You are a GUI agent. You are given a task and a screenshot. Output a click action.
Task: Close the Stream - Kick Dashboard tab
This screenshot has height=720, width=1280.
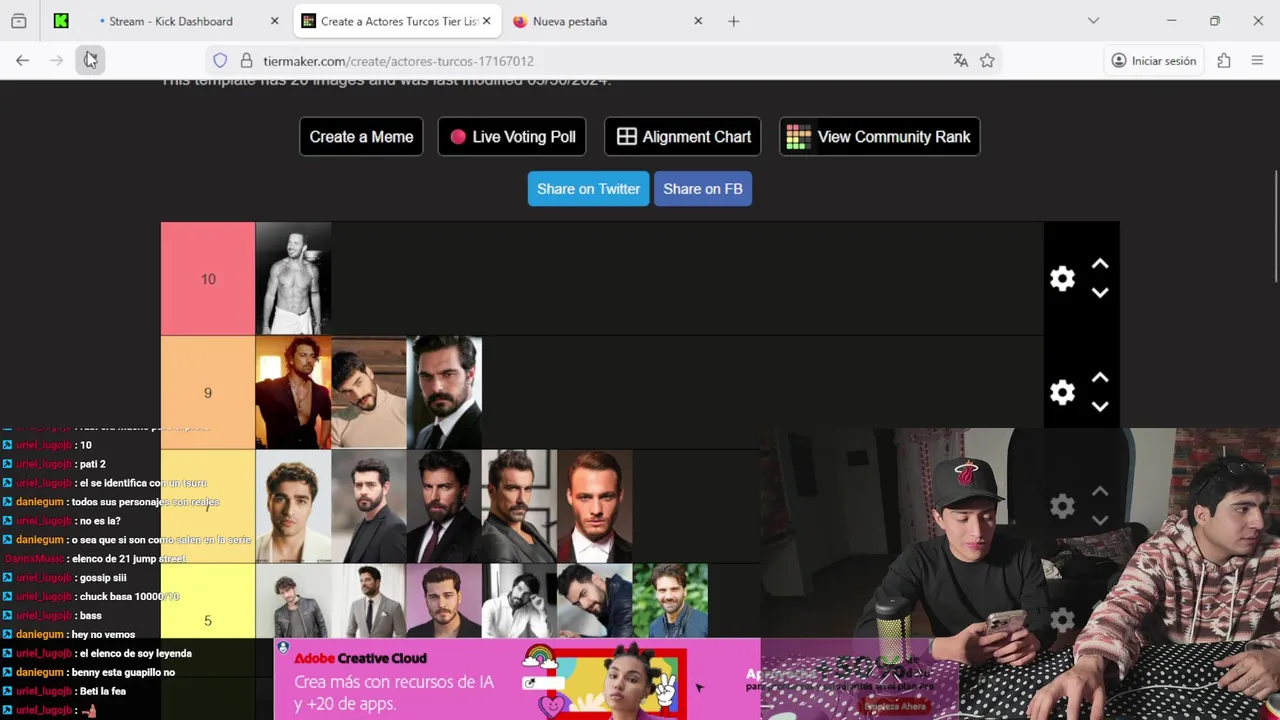coord(275,21)
